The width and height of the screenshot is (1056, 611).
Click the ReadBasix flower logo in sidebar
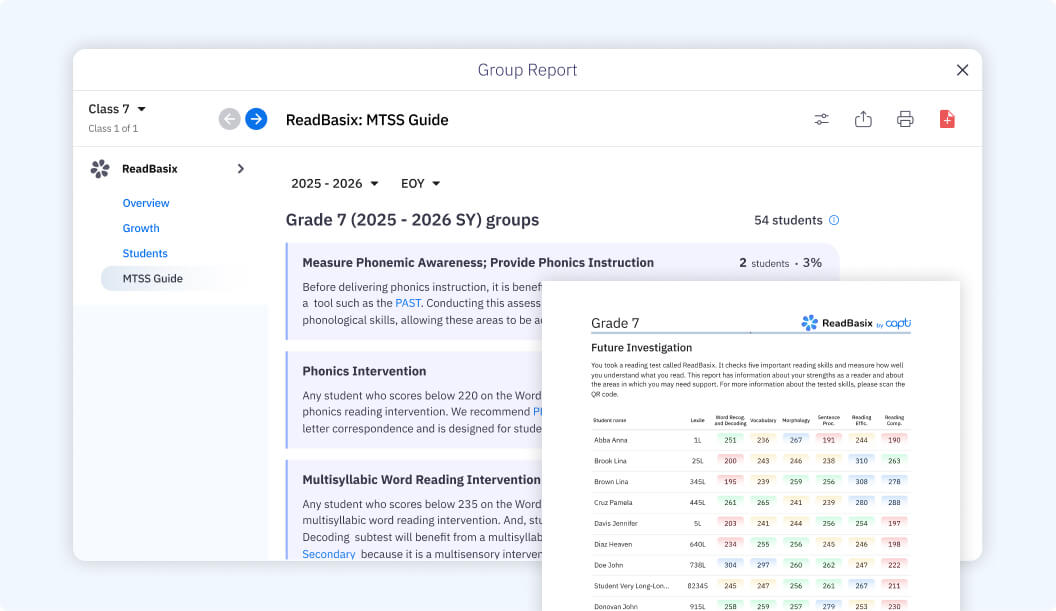tap(100, 169)
